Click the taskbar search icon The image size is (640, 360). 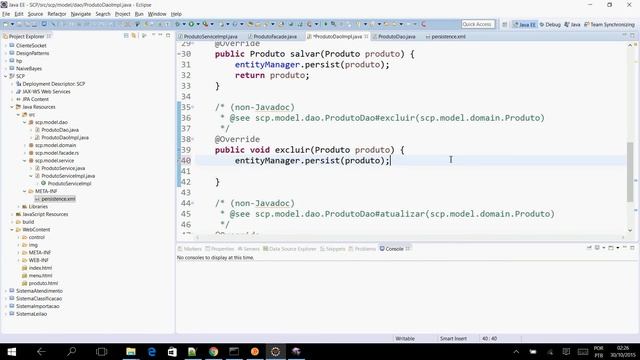(71, 351)
